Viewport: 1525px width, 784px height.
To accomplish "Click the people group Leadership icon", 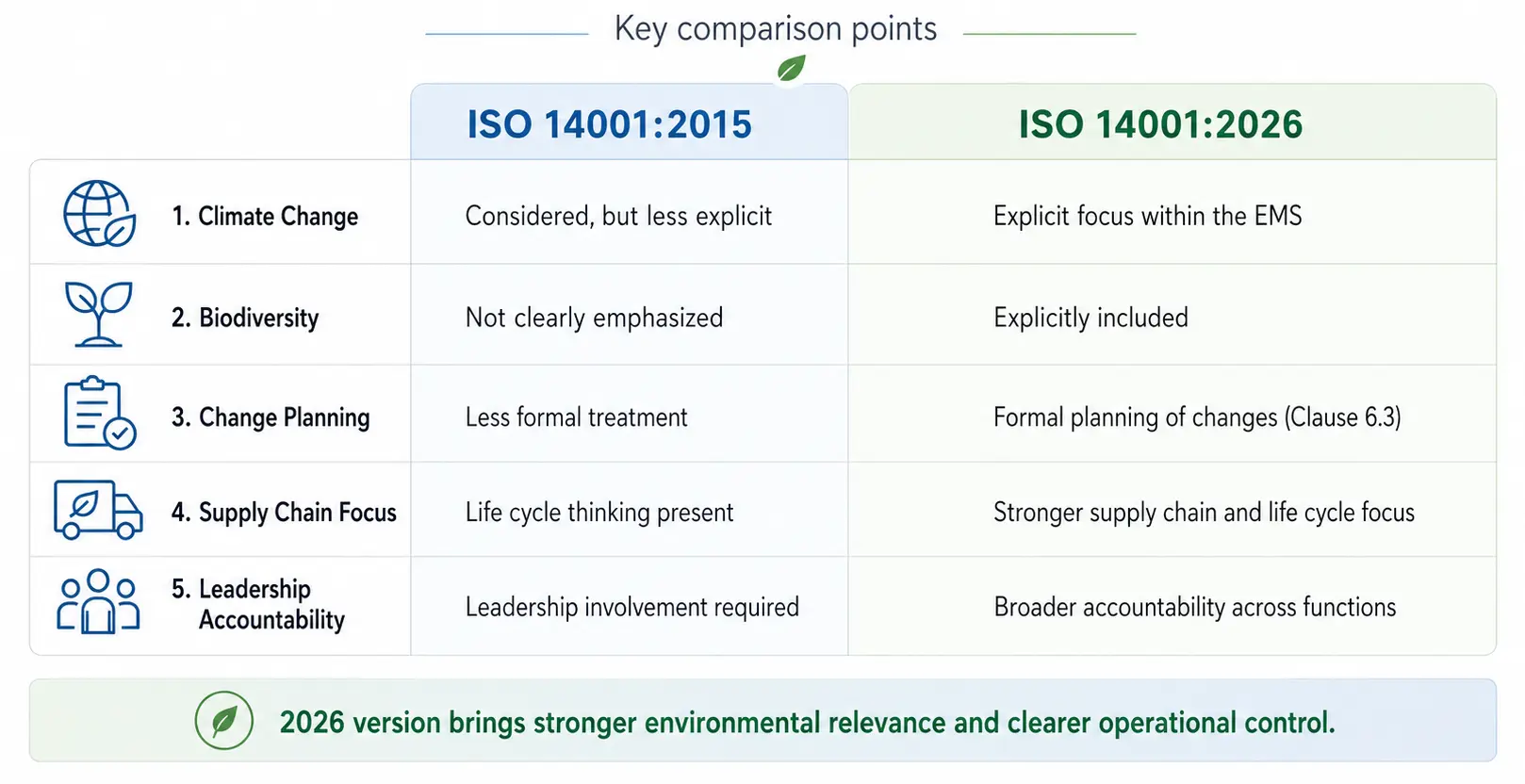I will tap(98, 601).
